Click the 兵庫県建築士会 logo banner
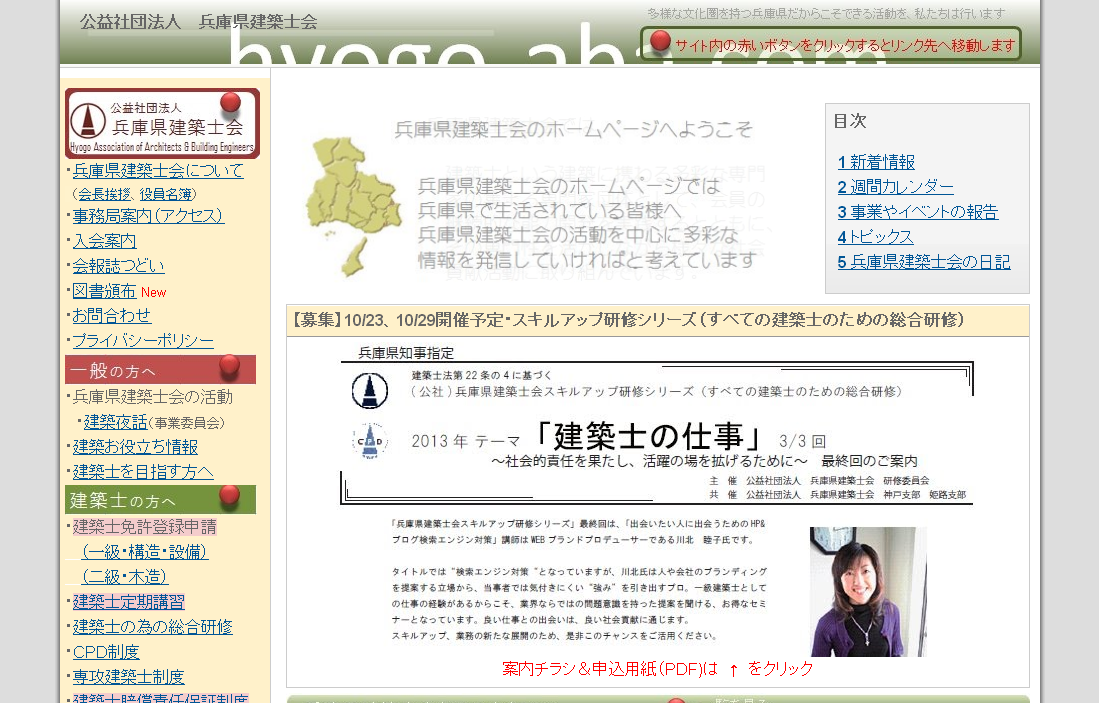The width and height of the screenshot is (1099, 703). [163, 123]
